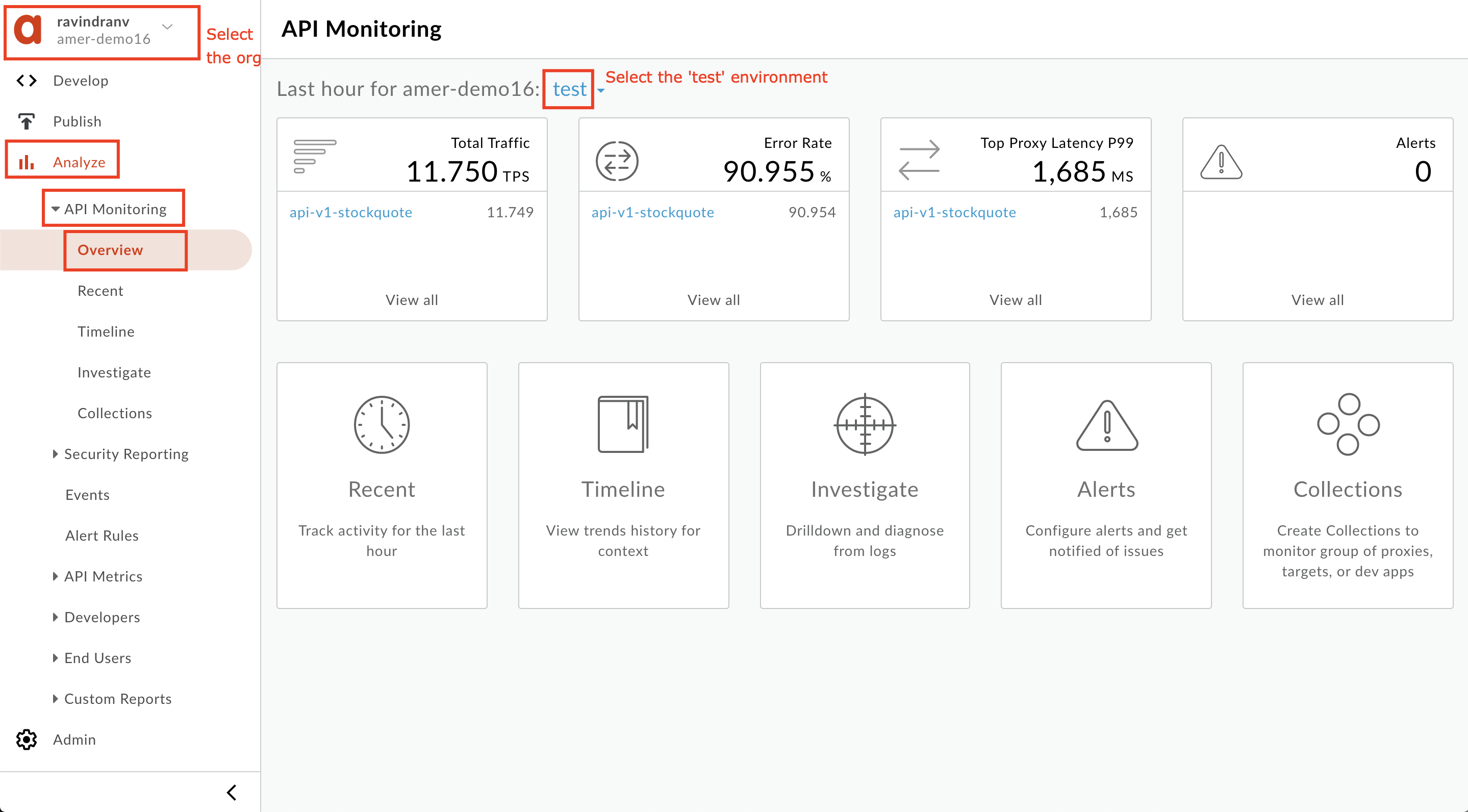Click the Timeline book icon
The width and height of the screenshot is (1468, 812).
point(623,424)
